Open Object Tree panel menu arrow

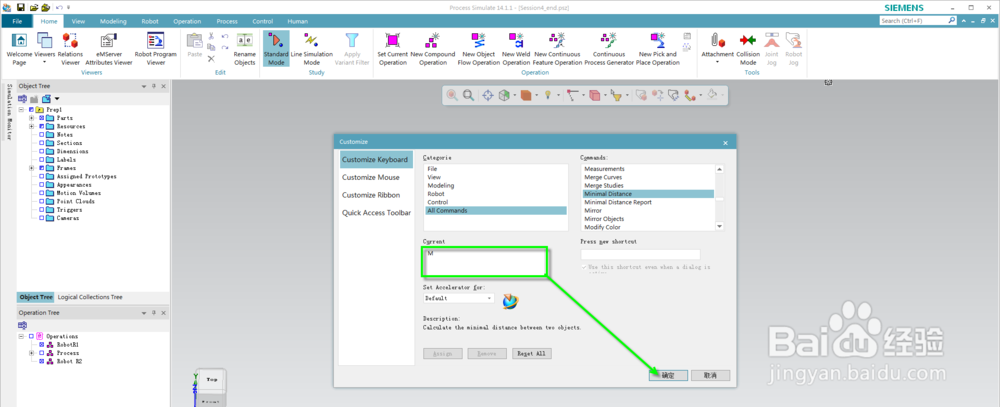pyautogui.click(x=144, y=86)
